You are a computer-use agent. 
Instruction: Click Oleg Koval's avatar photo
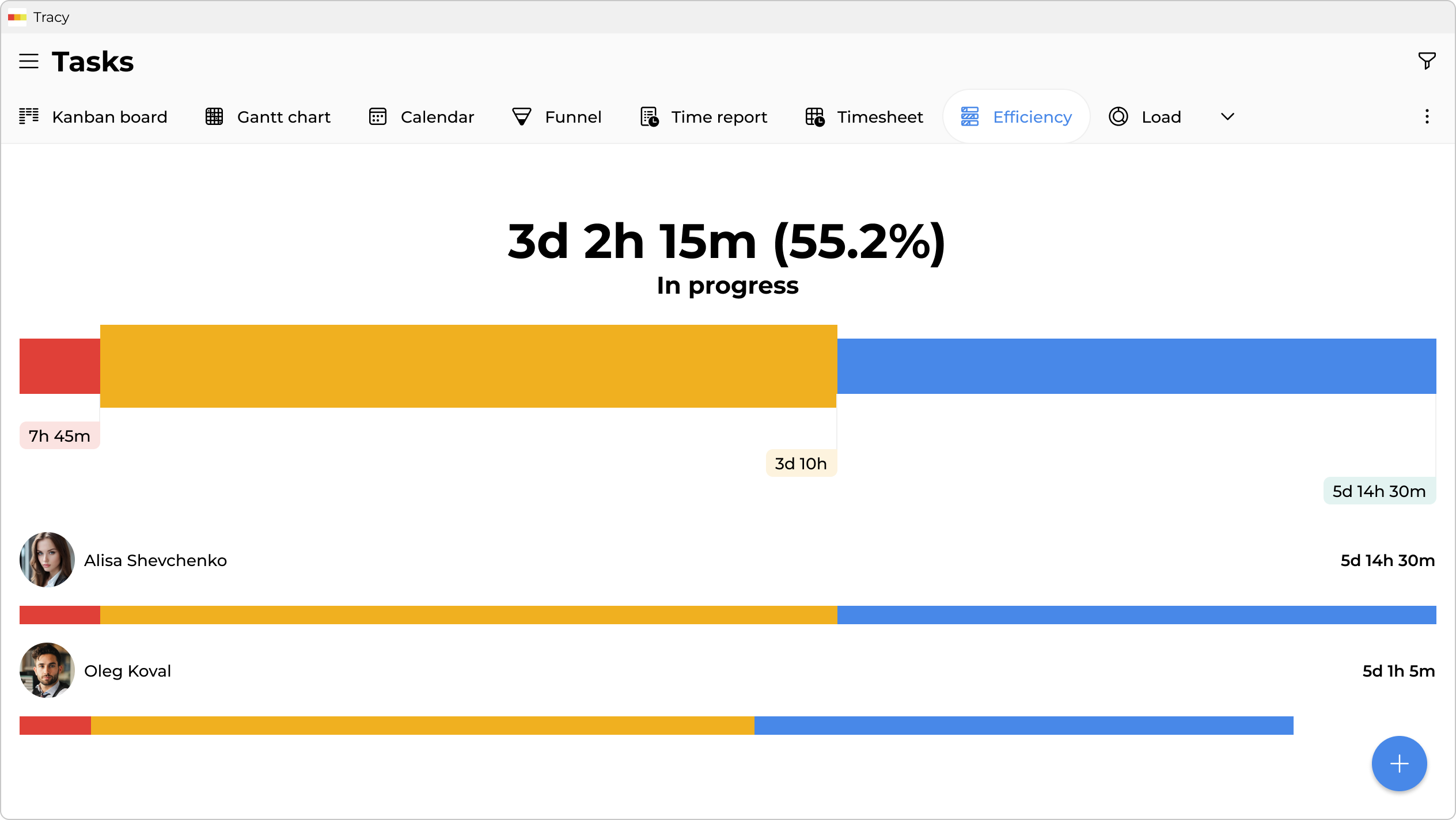(x=47, y=670)
